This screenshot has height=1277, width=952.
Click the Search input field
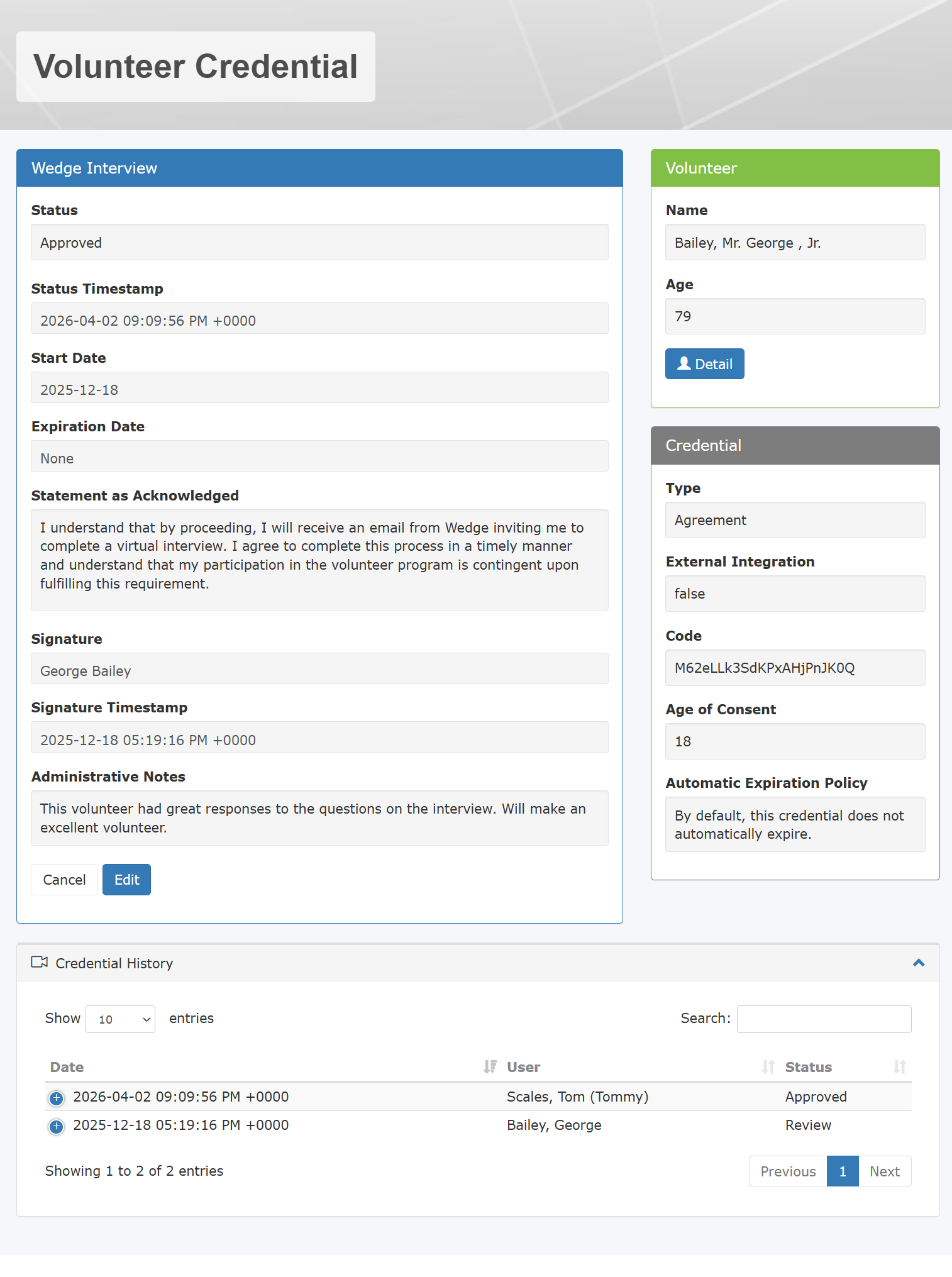tap(824, 1019)
